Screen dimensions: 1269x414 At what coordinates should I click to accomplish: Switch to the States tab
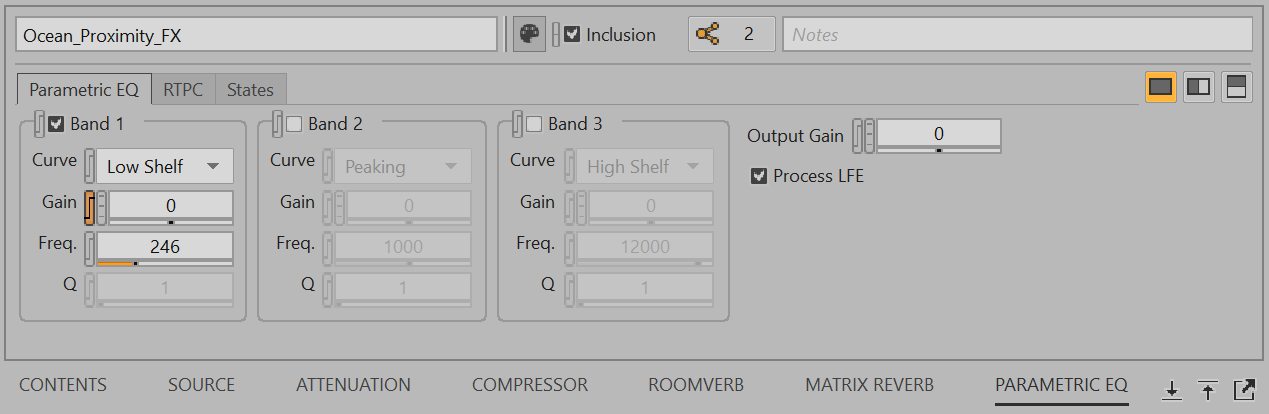click(250, 90)
